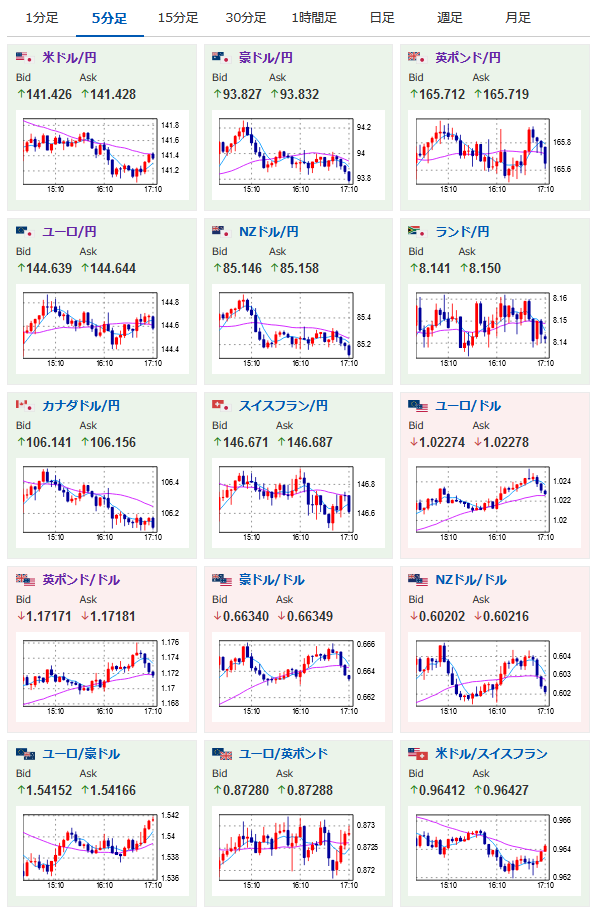The image size is (597, 909).
Task: Select the 15分足 timeframe tab
Action: [178, 18]
